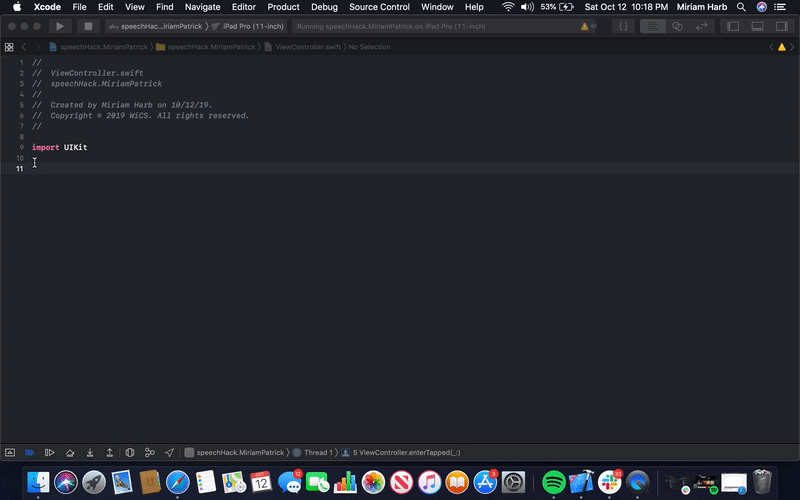Select the Standard editor button
The image size is (800, 500).
653,26
